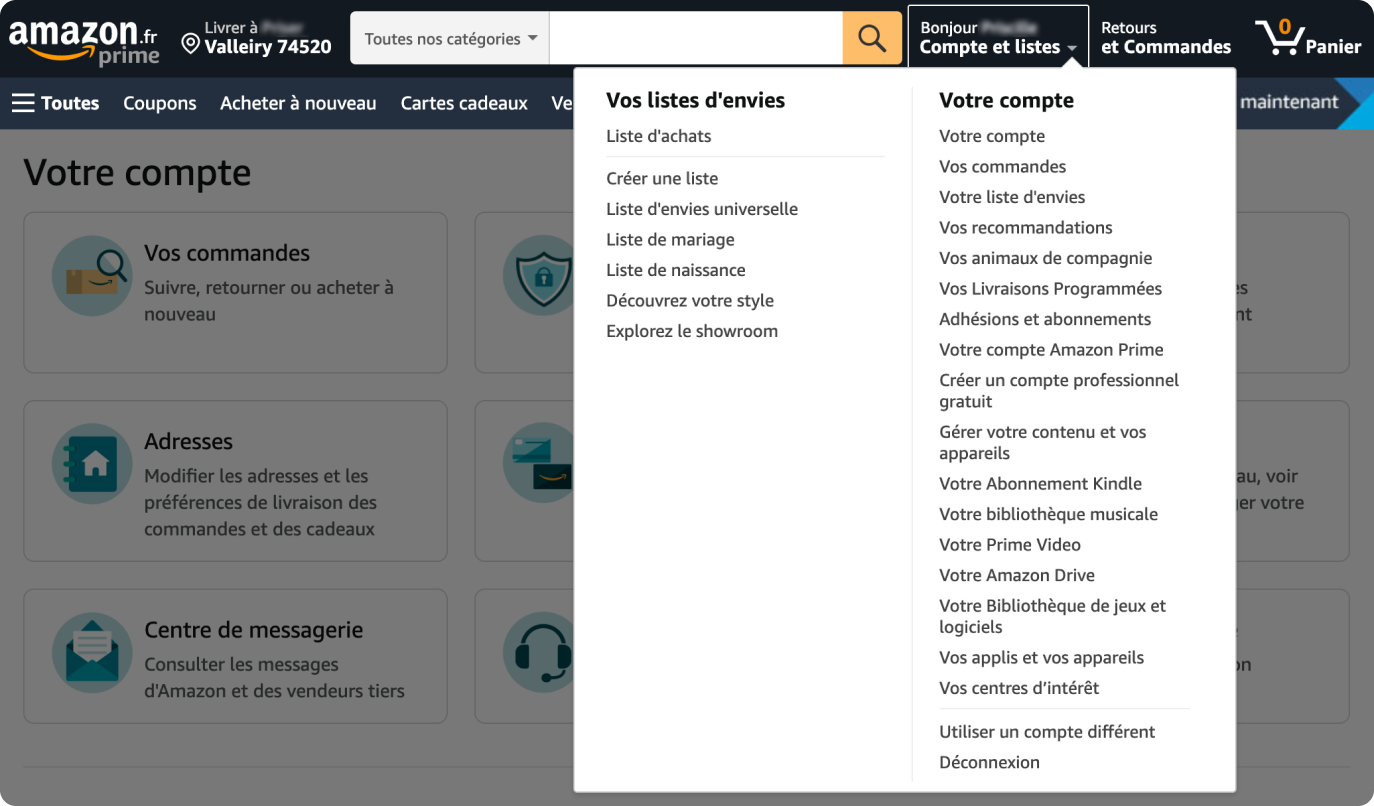The height and width of the screenshot is (806, 1374).
Task: Click the orange search magnifier button
Action: (872, 39)
